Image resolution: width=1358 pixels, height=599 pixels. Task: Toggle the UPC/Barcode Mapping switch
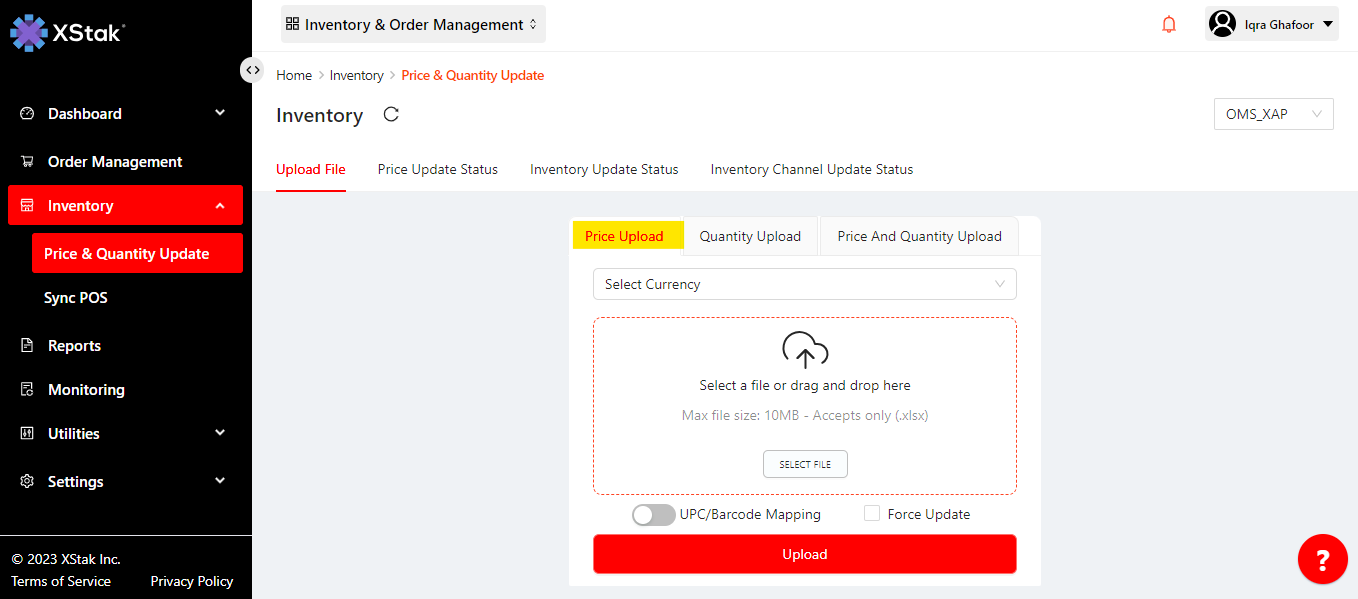tap(653, 515)
